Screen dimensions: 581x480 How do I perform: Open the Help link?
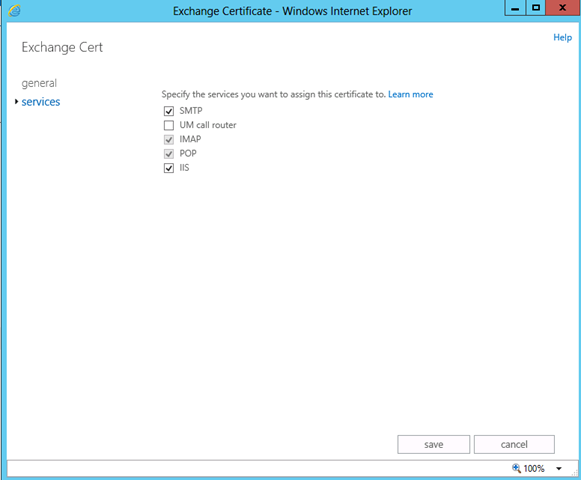tap(562, 37)
